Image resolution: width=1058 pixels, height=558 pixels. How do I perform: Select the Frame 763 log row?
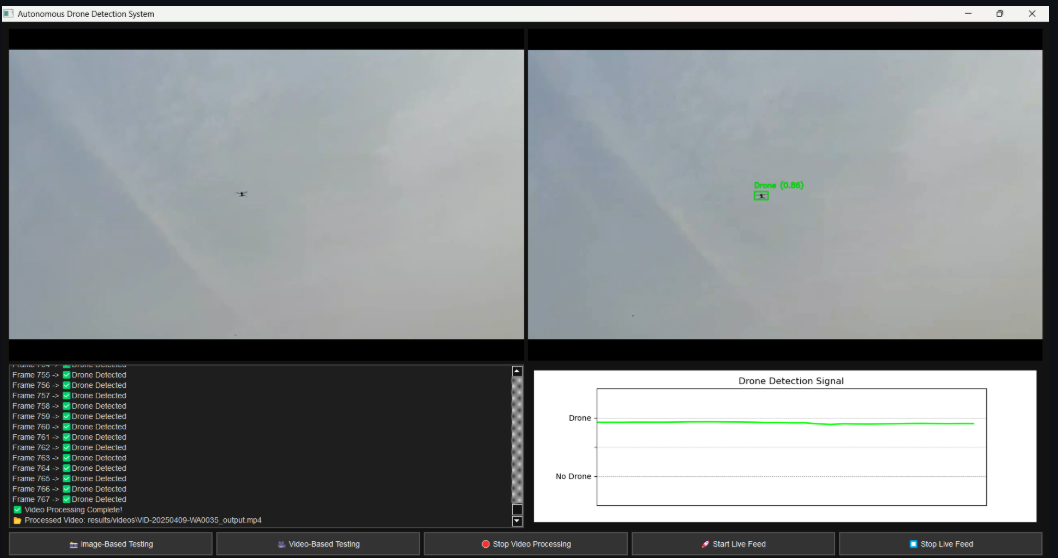point(69,457)
